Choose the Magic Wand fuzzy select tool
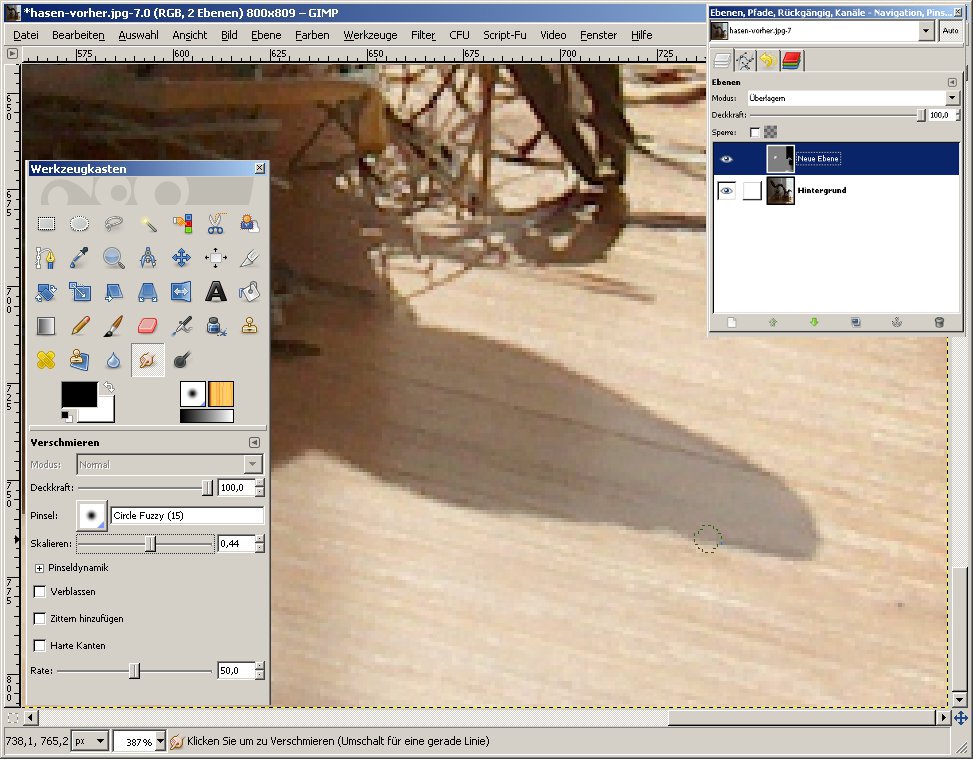The width and height of the screenshot is (973, 759). (x=147, y=224)
